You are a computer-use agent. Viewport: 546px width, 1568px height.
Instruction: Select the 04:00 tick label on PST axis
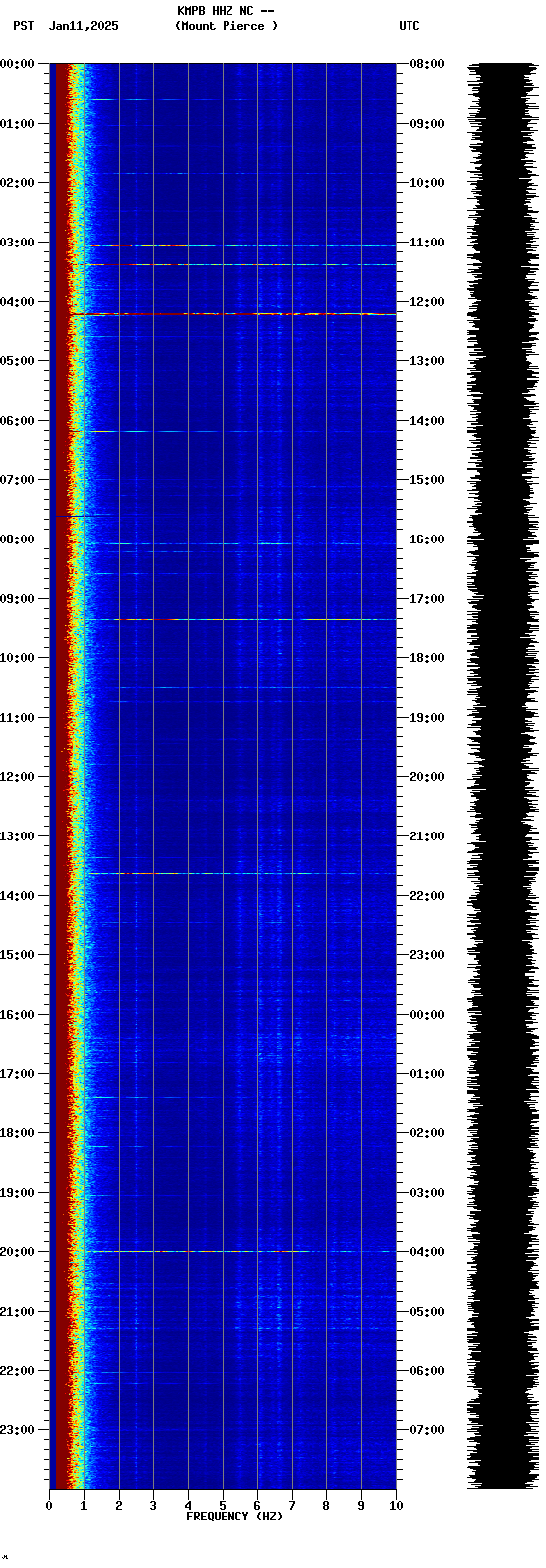point(18,302)
